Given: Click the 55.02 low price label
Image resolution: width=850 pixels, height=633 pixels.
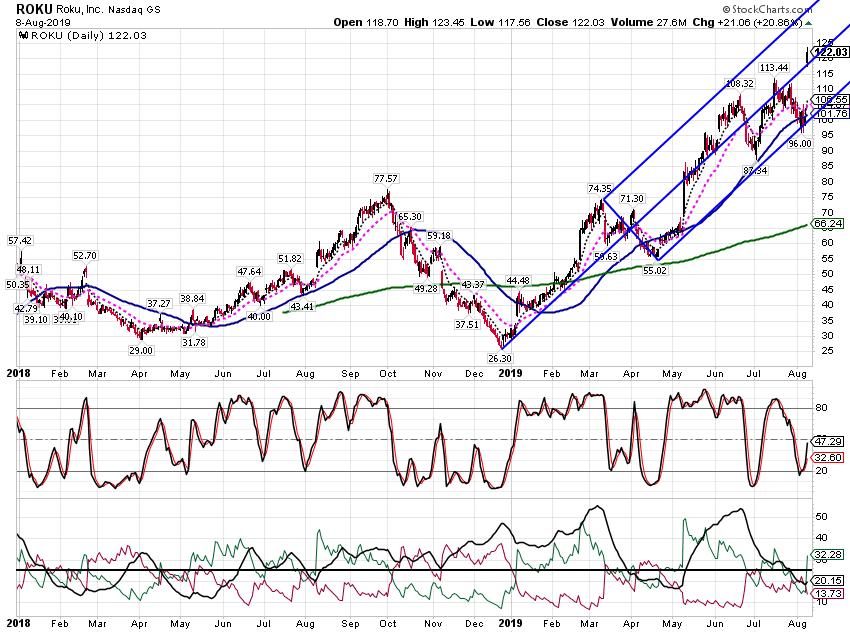Looking at the screenshot, I should [x=655, y=270].
